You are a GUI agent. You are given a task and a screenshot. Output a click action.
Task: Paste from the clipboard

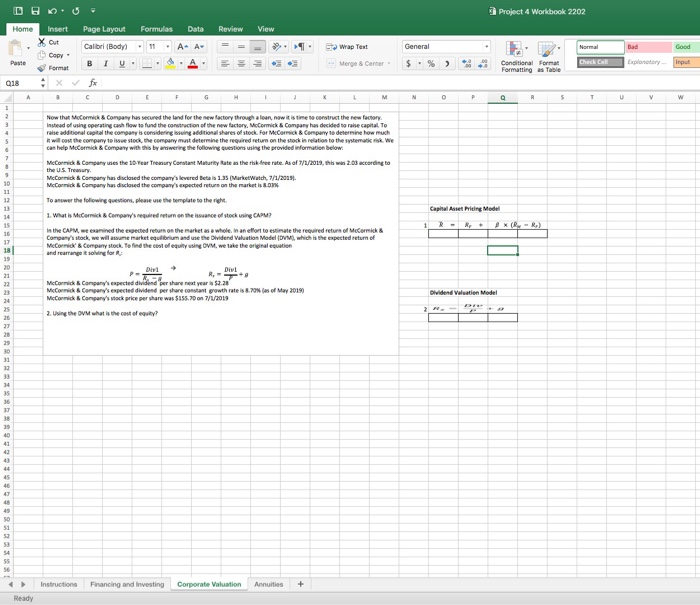click(17, 52)
